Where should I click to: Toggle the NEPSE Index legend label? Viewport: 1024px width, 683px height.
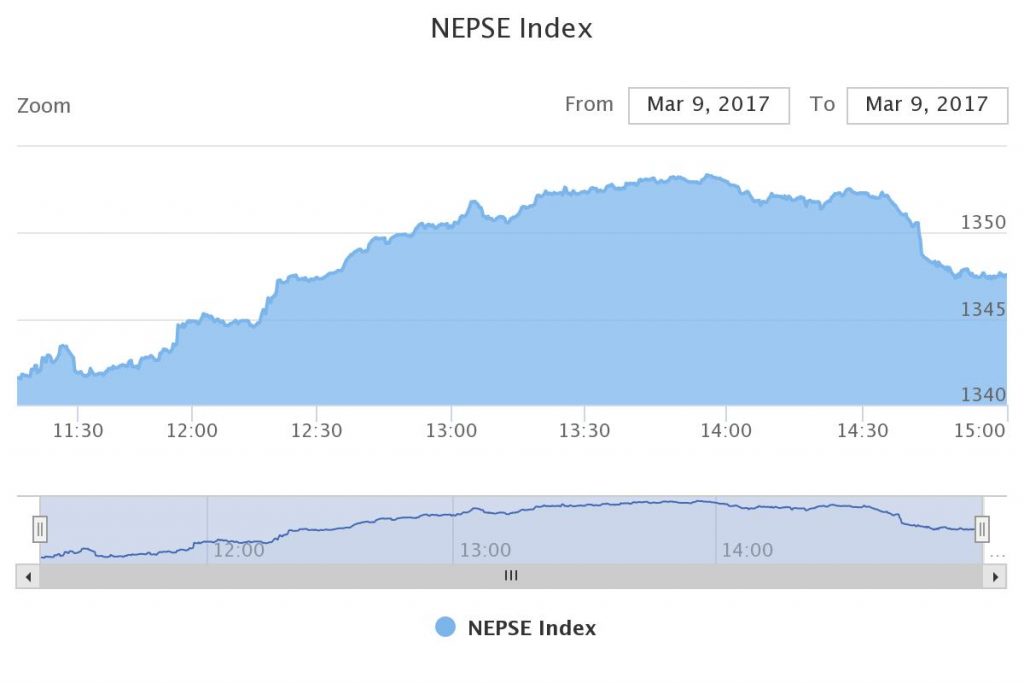point(531,628)
